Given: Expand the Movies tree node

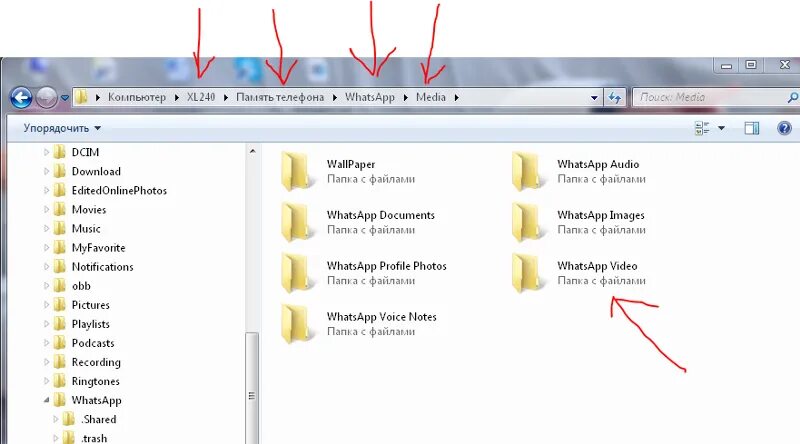Looking at the screenshot, I should (x=46, y=209).
